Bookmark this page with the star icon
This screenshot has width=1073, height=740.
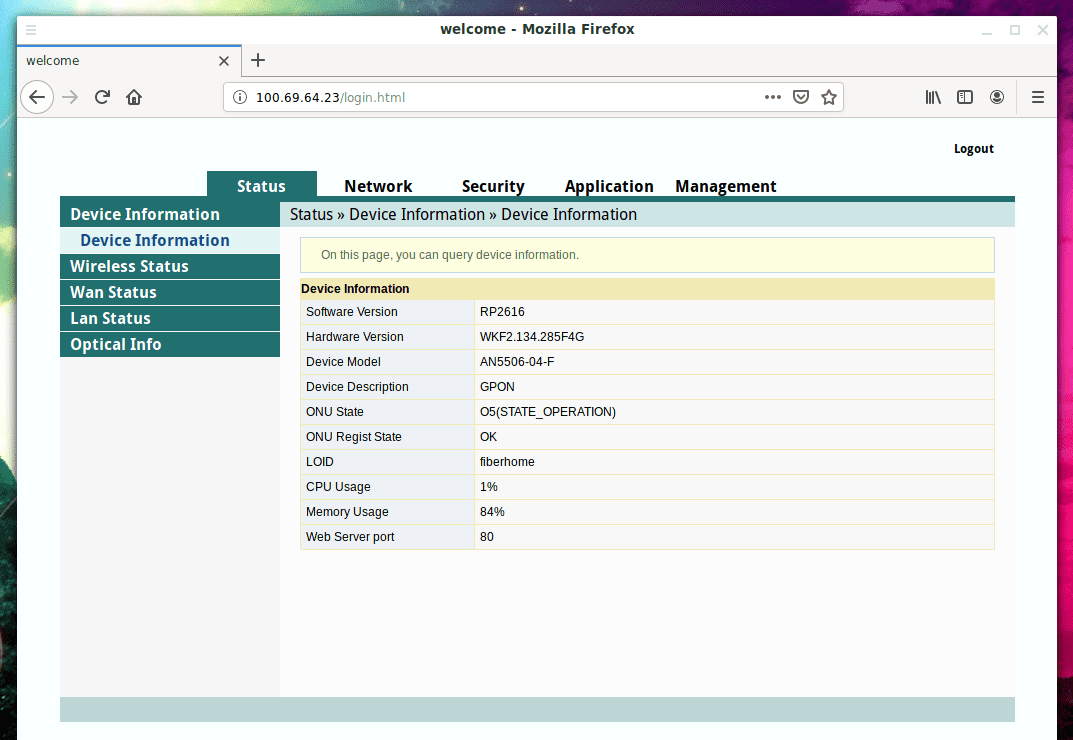click(828, 97)
